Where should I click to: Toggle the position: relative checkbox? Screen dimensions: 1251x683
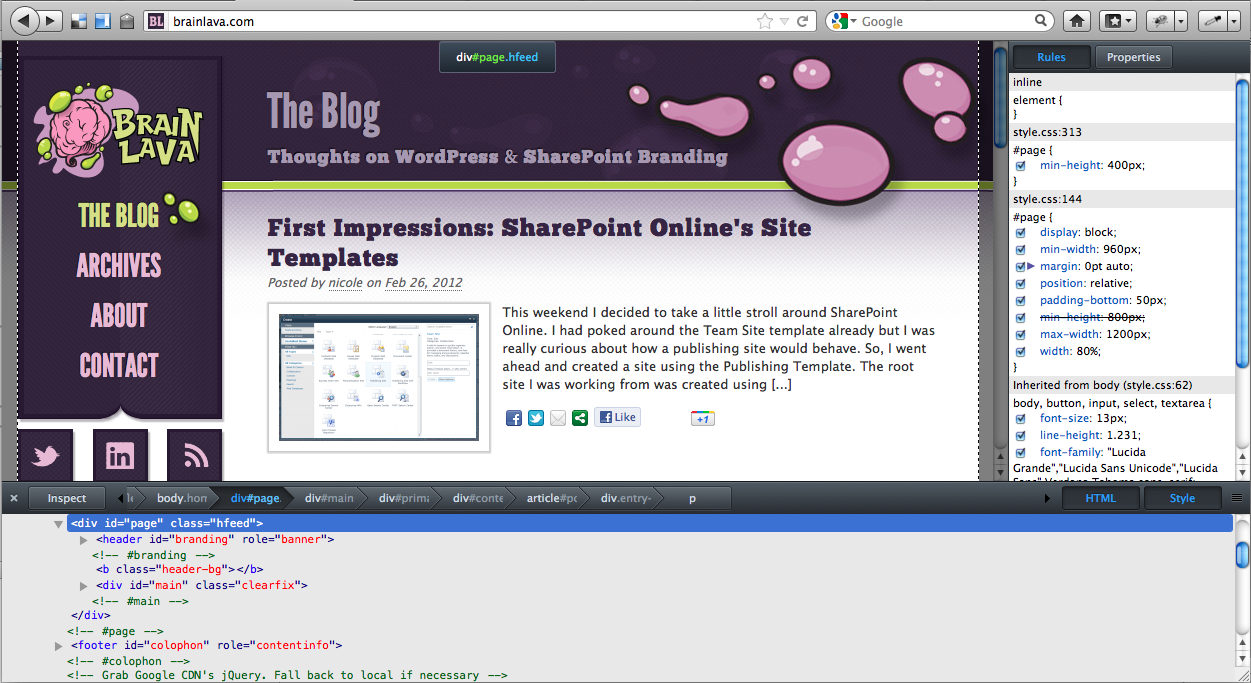point(1021,283)
